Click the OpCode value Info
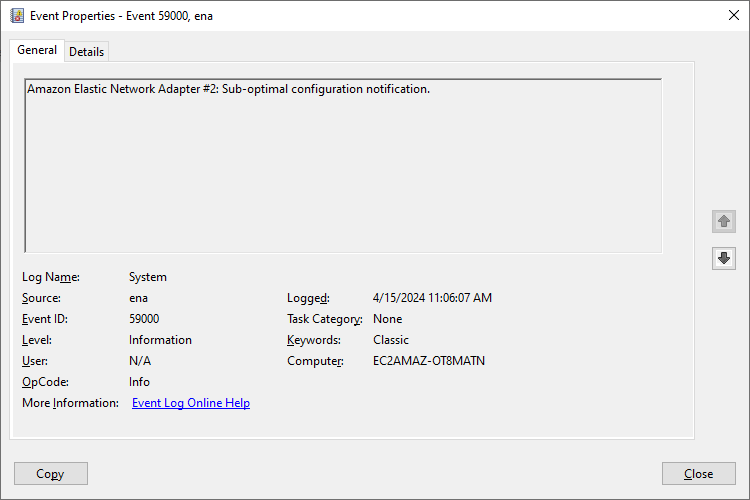Viewport: 750px width, 500px height. click(x=139, y=382)
